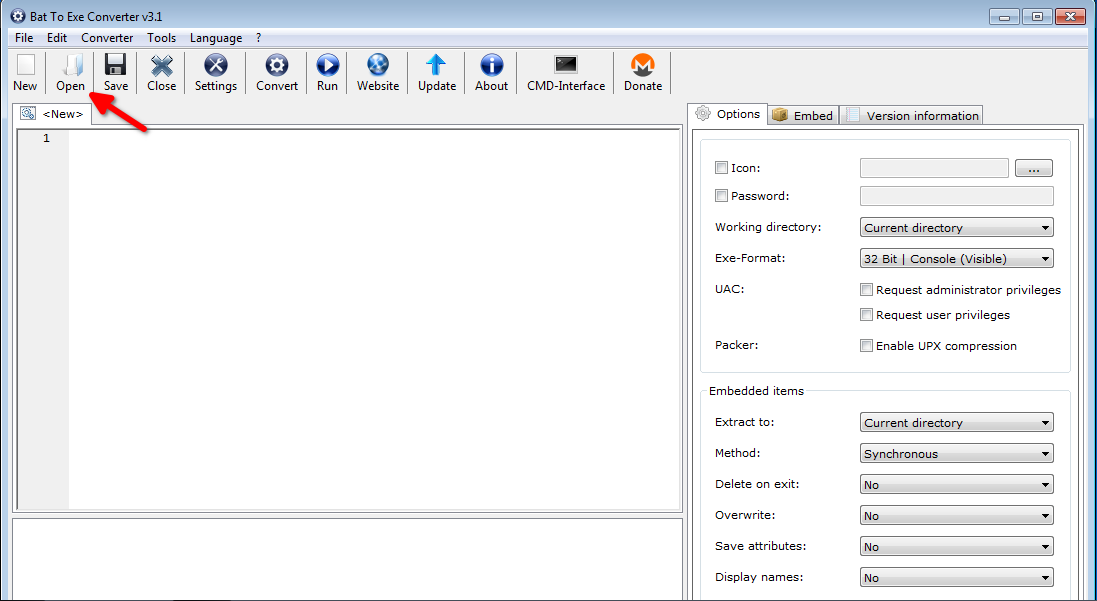Image resolution: width=1097 pixels, height=601 pixels.
Task: Open the Language menu
Action: [216, 38]
